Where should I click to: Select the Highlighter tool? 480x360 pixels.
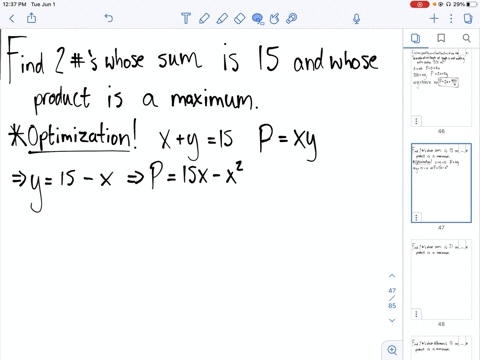pos(222,18)
